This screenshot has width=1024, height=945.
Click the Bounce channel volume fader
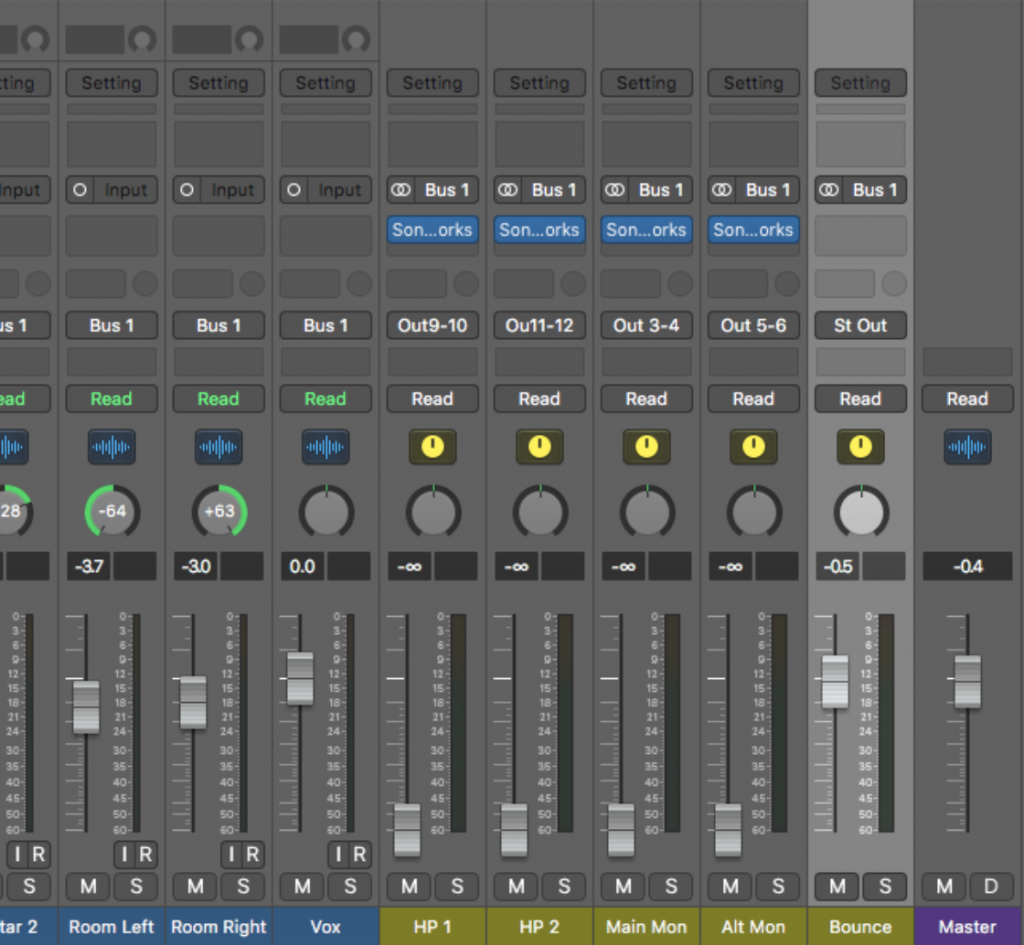pyautogui.click(x=835, y=681)
